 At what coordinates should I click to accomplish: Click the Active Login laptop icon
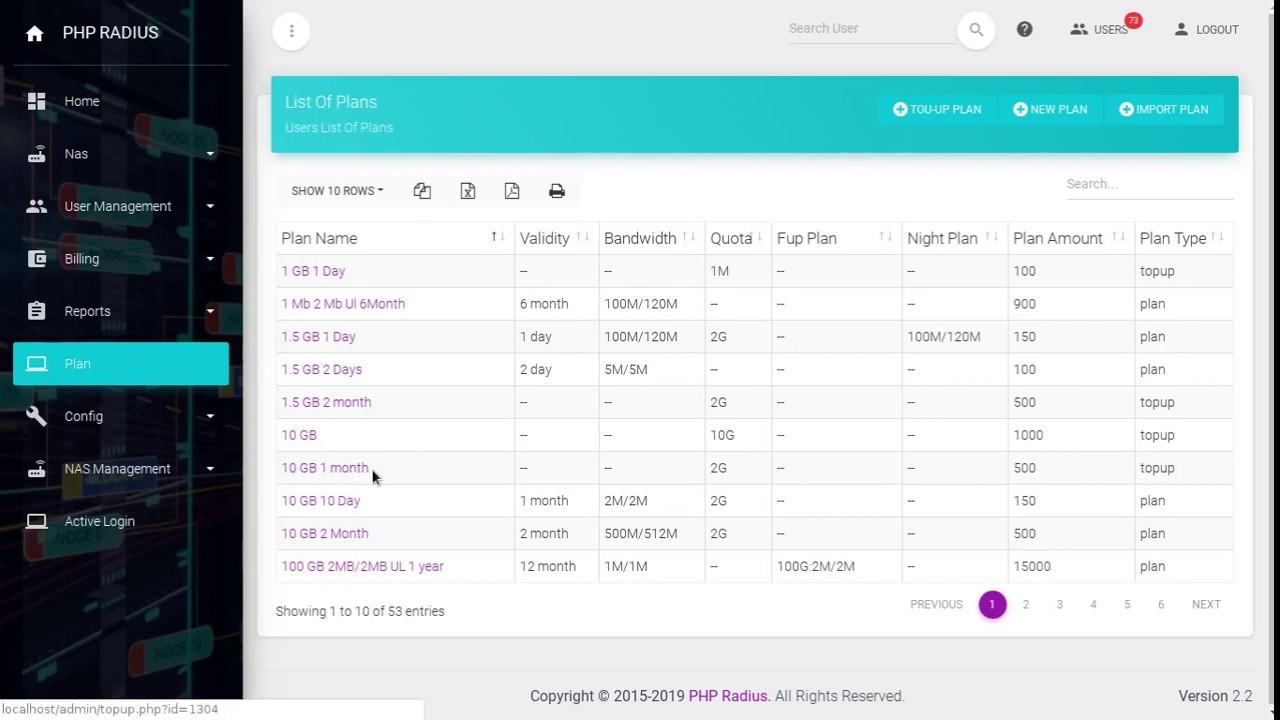coord(37,521)
